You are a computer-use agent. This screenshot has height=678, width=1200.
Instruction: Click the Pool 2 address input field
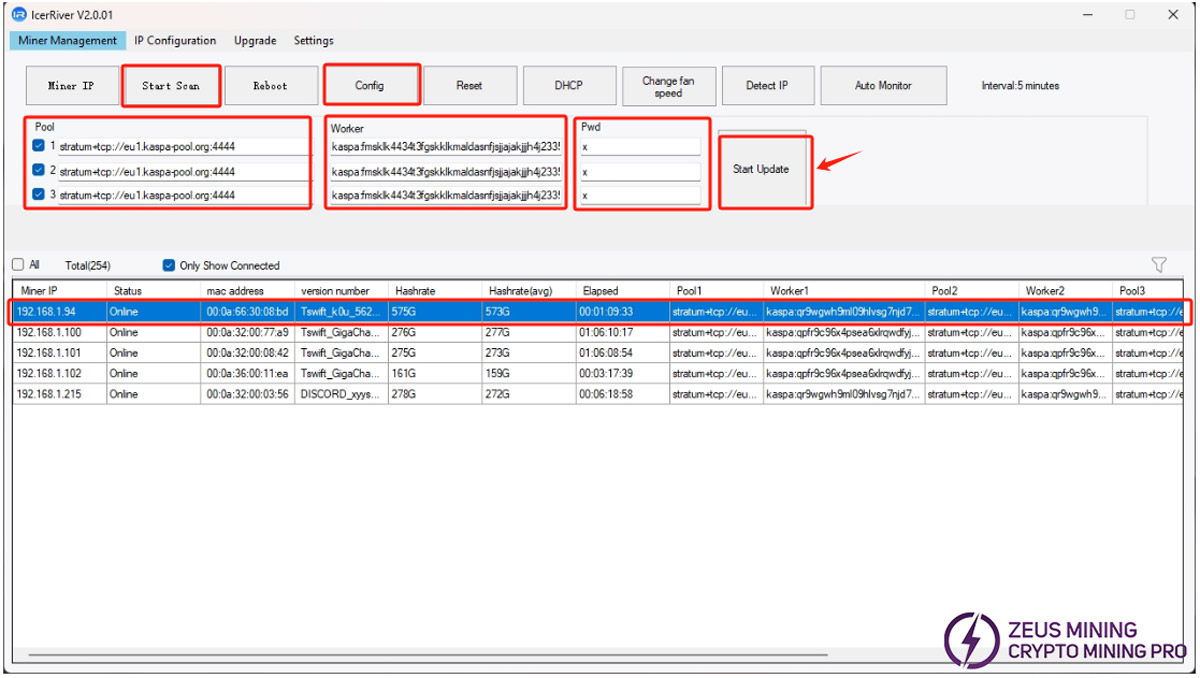pyautogui.click(x=183, y=171)
